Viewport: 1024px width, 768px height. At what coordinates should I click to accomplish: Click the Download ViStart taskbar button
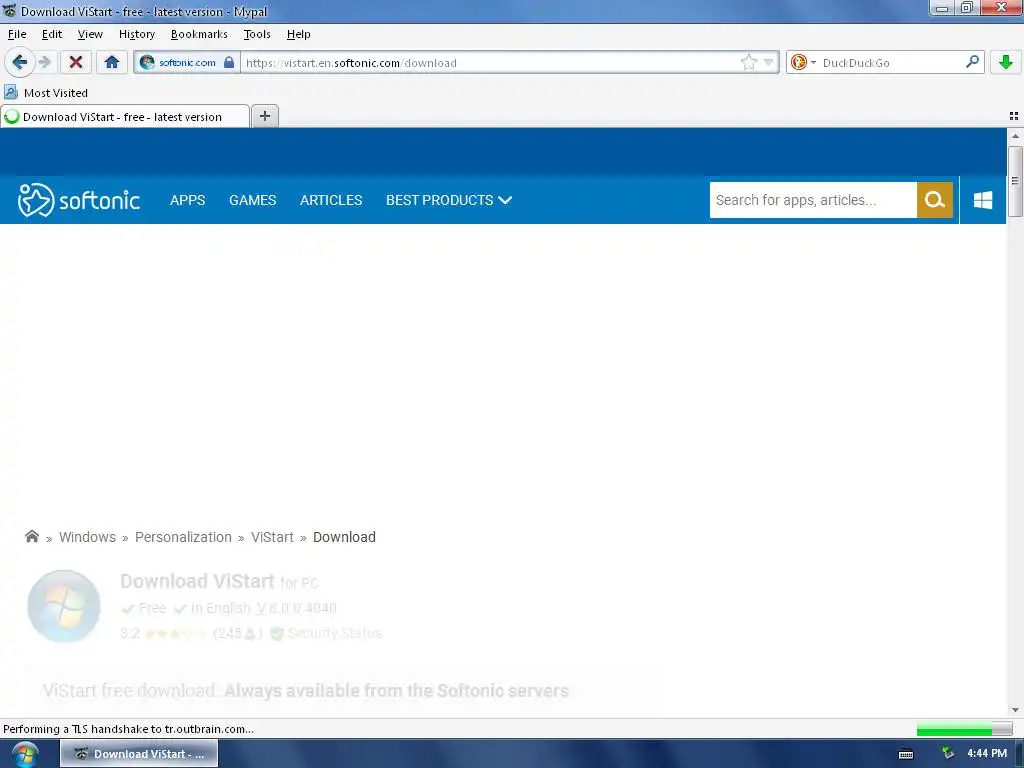[139, 754]
